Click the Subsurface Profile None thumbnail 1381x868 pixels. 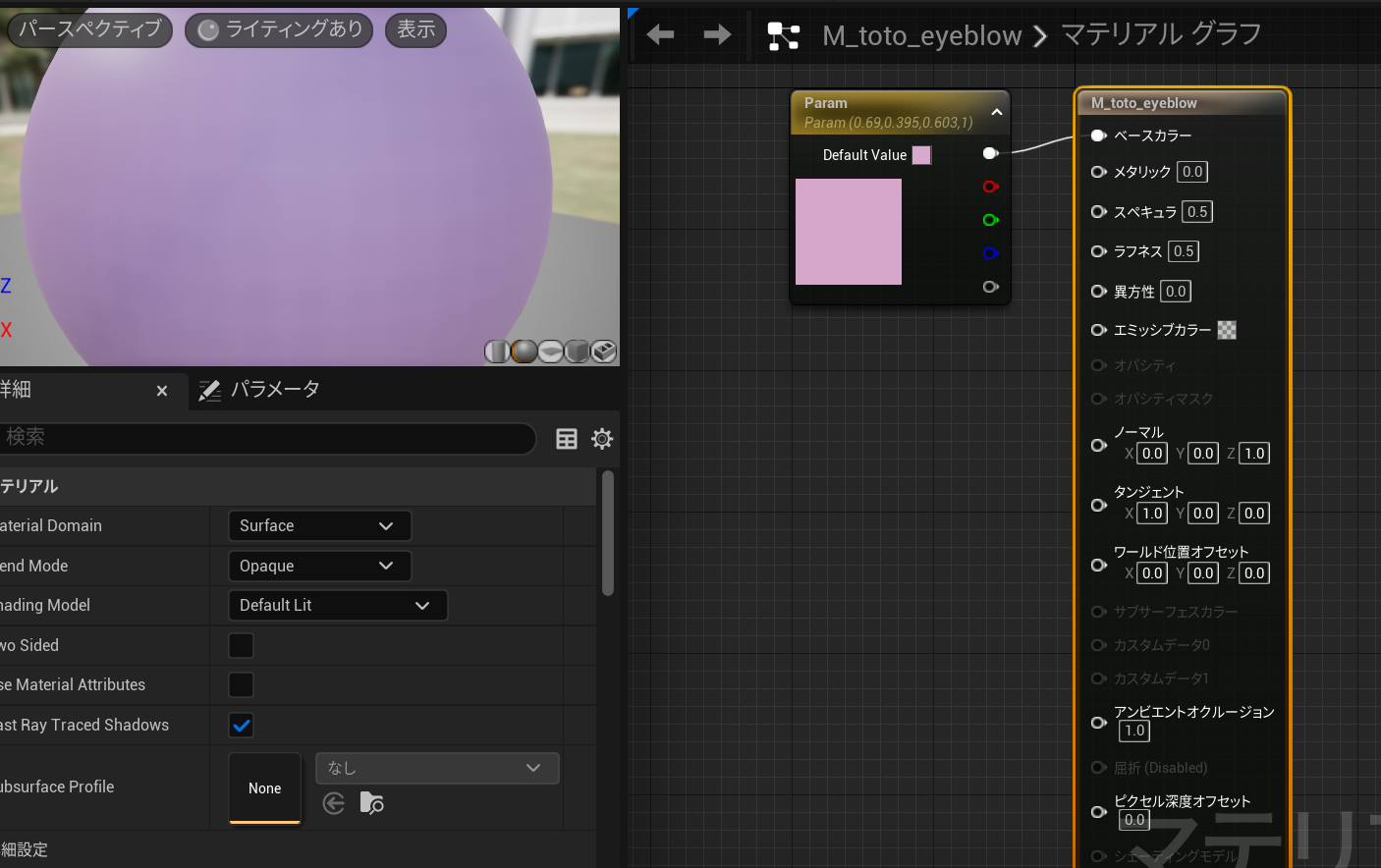[265, 787]
